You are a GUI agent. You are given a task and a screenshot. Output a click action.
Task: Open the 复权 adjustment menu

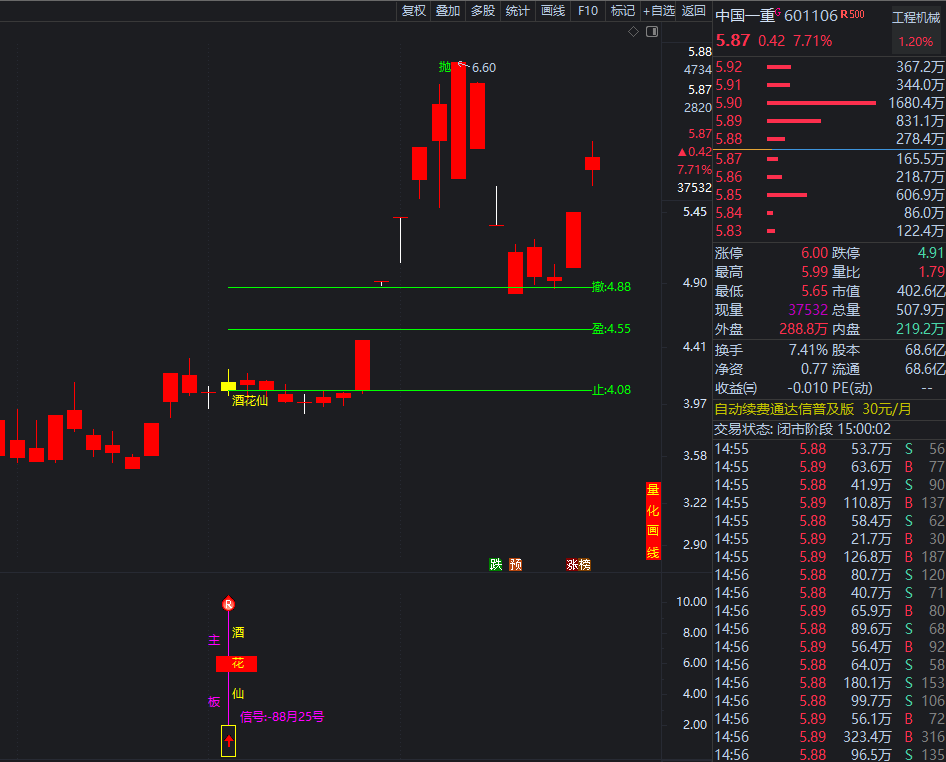click(x=413, y=11)
